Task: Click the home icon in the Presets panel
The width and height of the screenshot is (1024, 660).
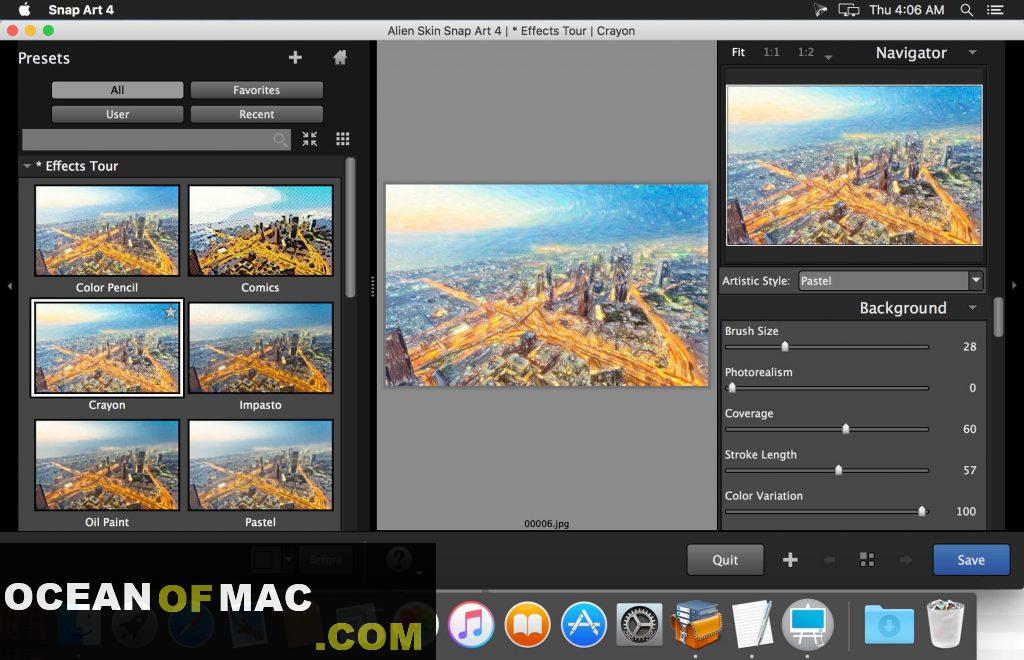Action: [340, 57]
